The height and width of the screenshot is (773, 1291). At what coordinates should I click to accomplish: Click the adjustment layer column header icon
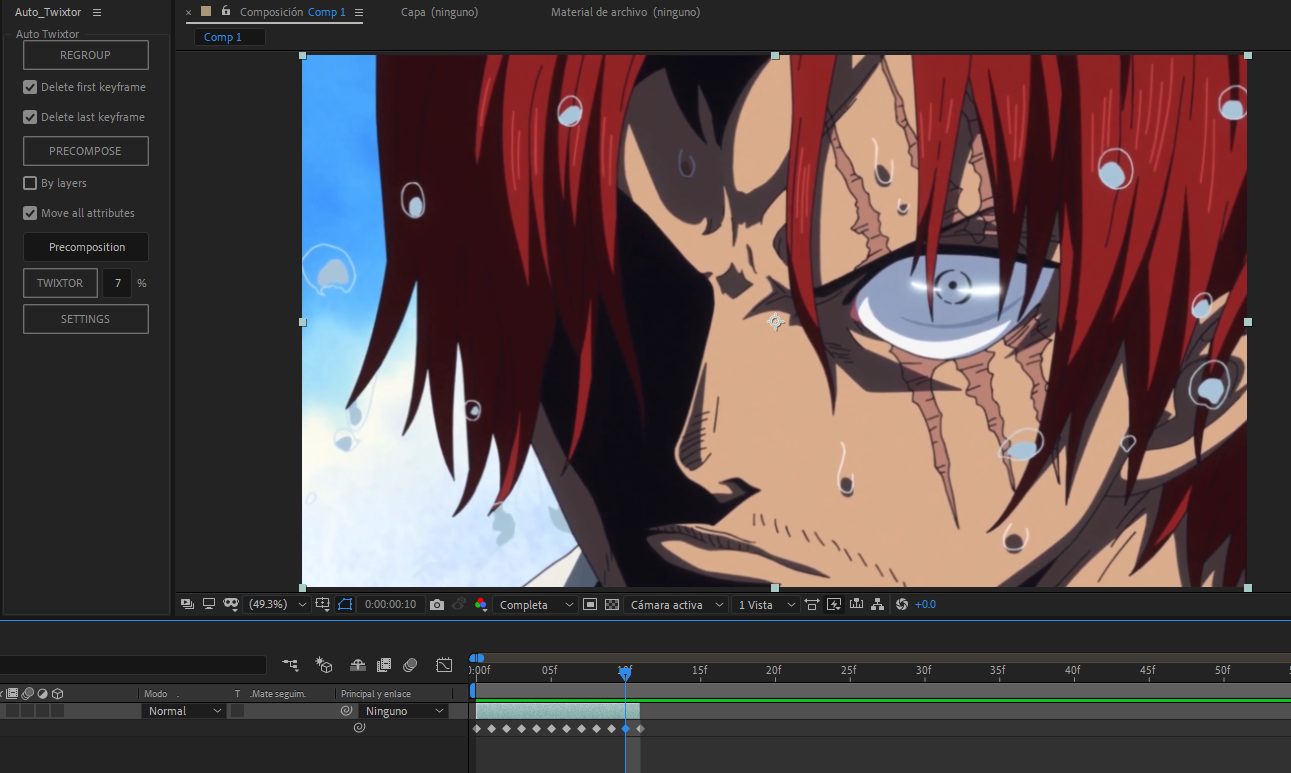pos(43,693)
